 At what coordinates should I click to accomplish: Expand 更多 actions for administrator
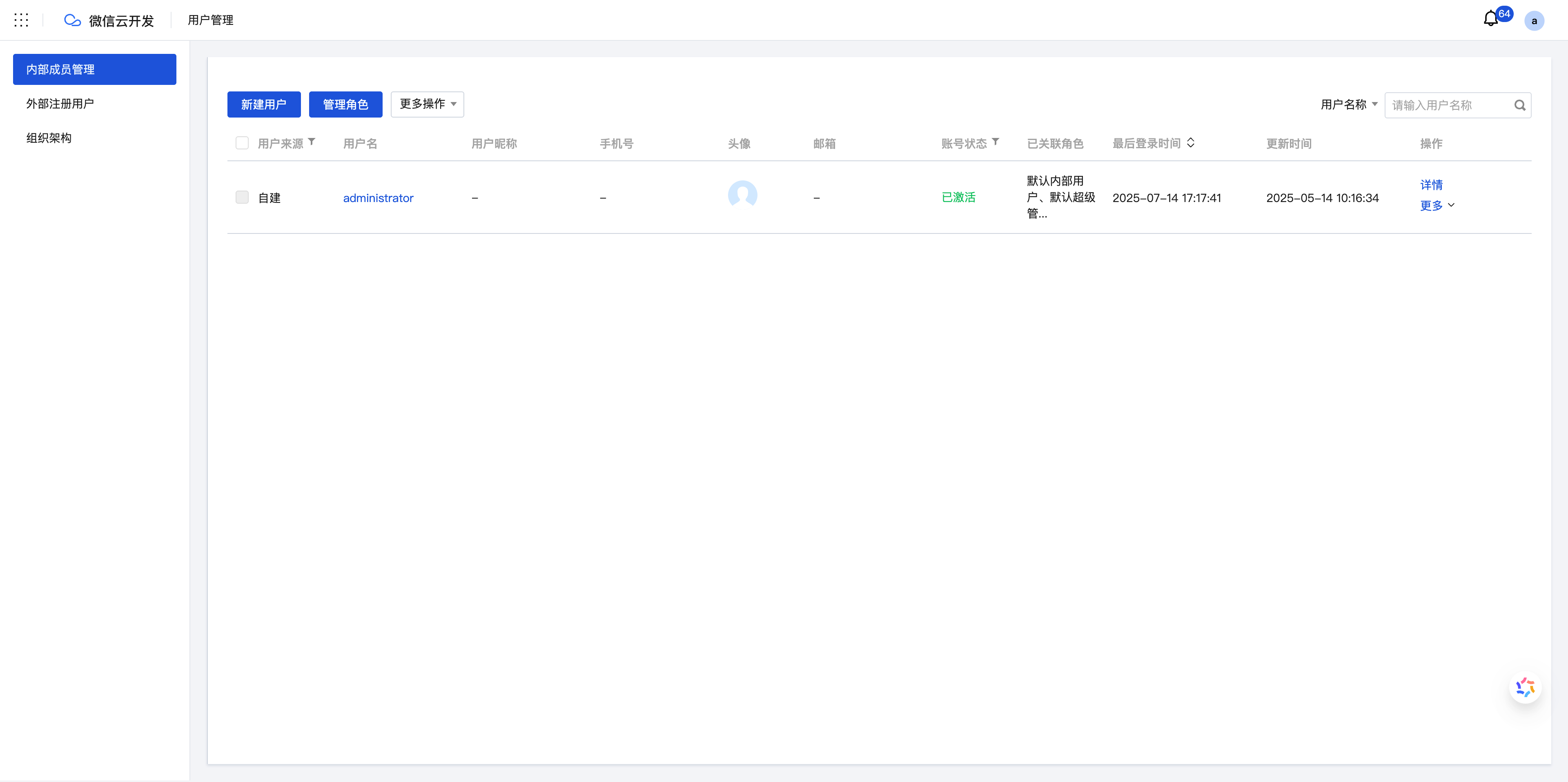[1437, 206]
